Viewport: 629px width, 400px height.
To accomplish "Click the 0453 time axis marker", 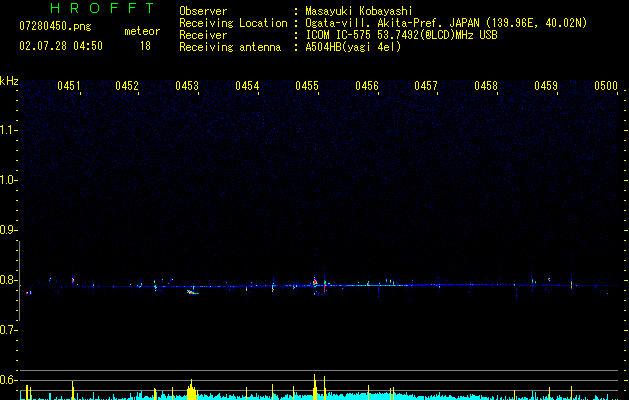I will coord(187,86).
